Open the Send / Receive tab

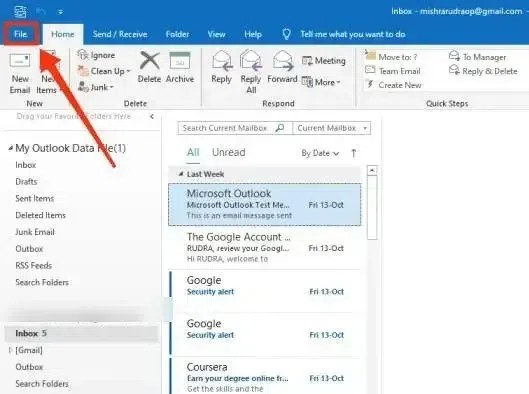click(x=120, y=34)
